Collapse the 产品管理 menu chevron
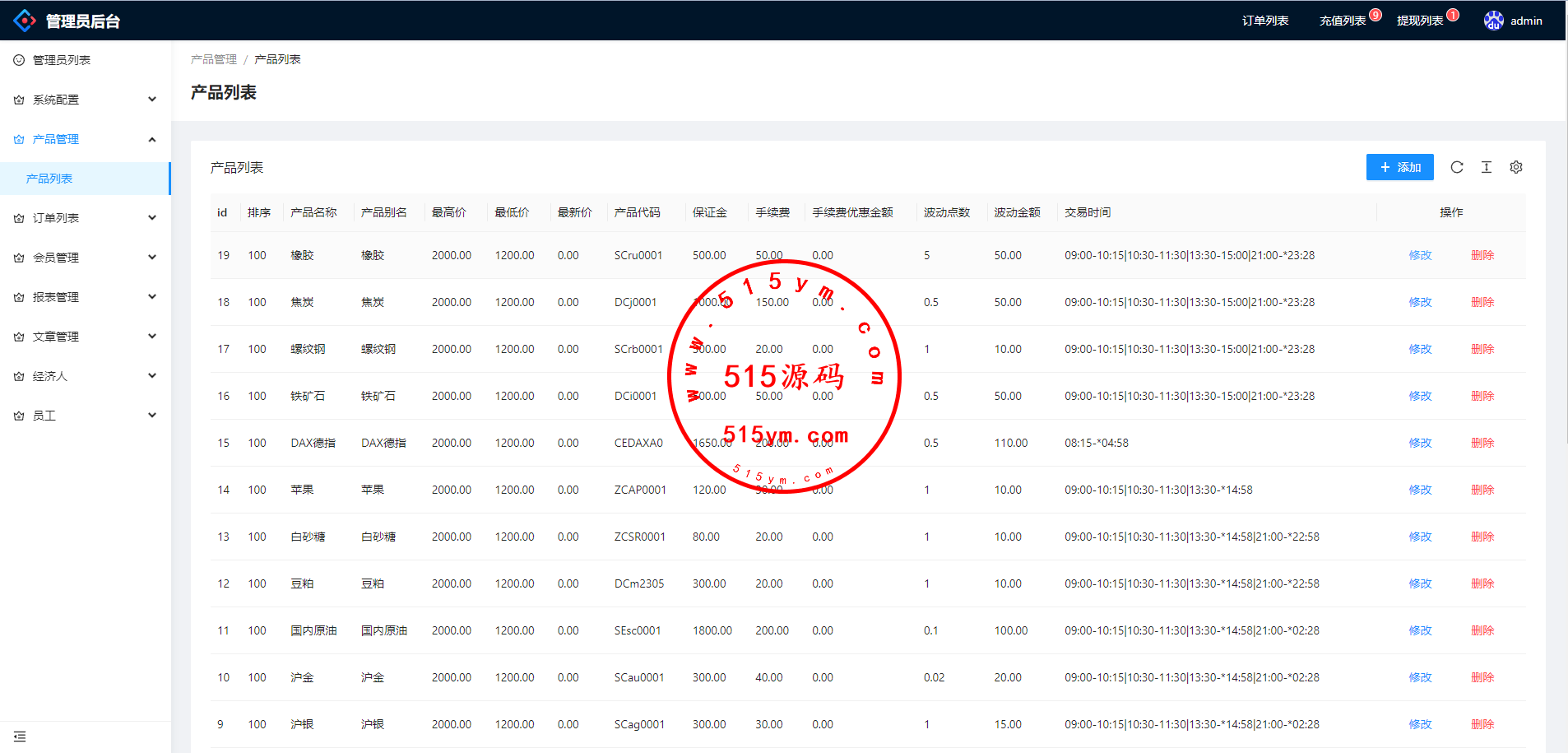Screen dimensions: 1568x753 [x=152, y=139]
